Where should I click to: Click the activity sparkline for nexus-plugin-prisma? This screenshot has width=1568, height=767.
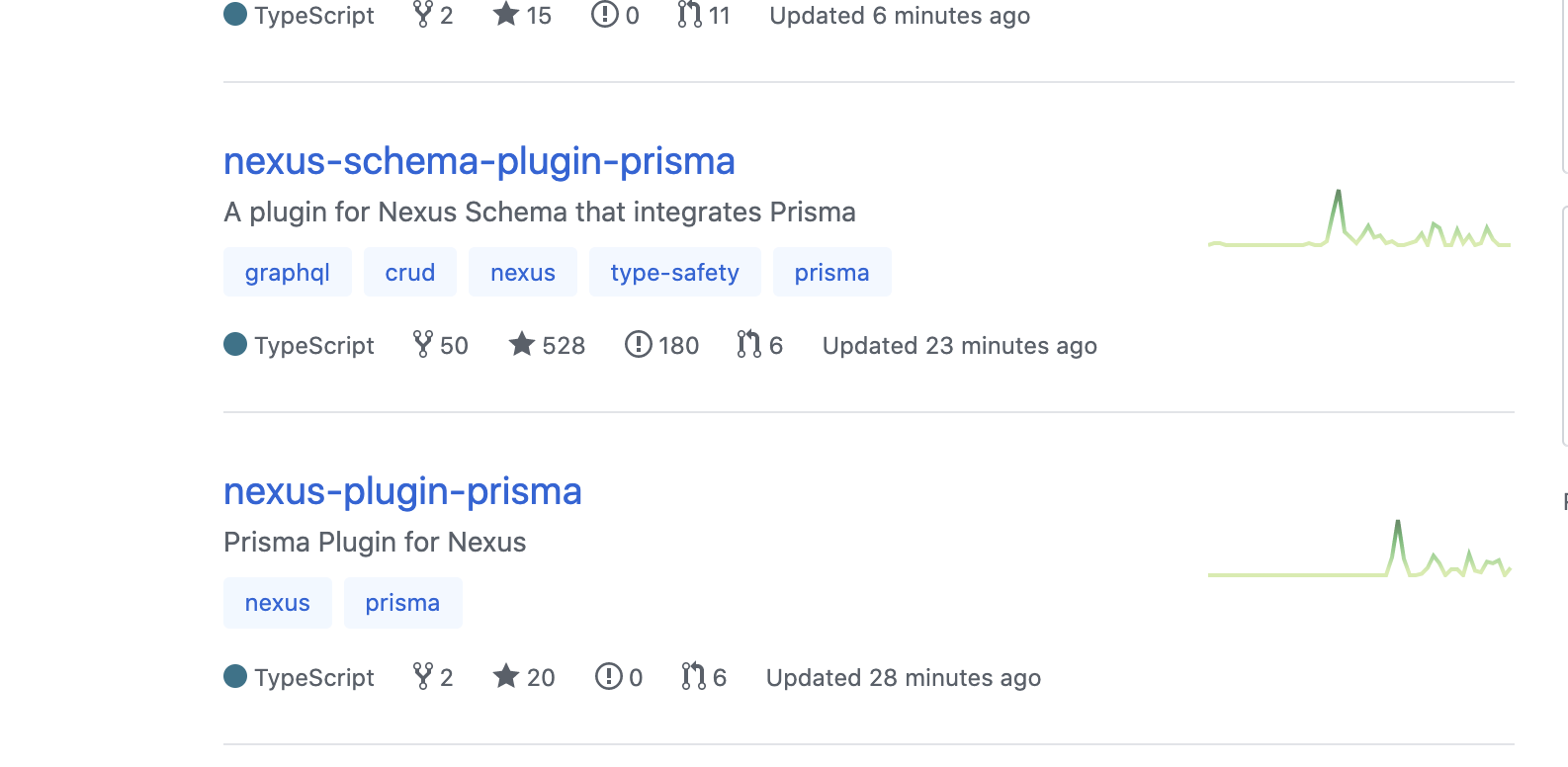pos(1359,554)
